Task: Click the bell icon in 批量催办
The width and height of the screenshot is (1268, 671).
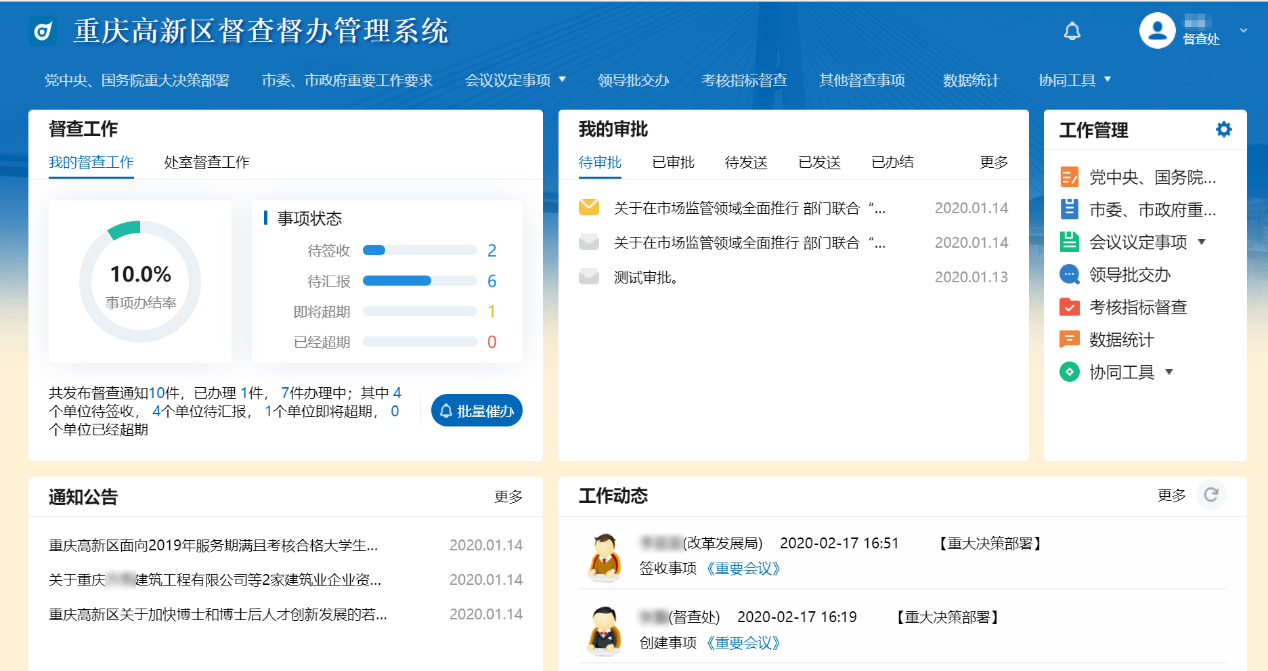Action: [x=446, y=411]
